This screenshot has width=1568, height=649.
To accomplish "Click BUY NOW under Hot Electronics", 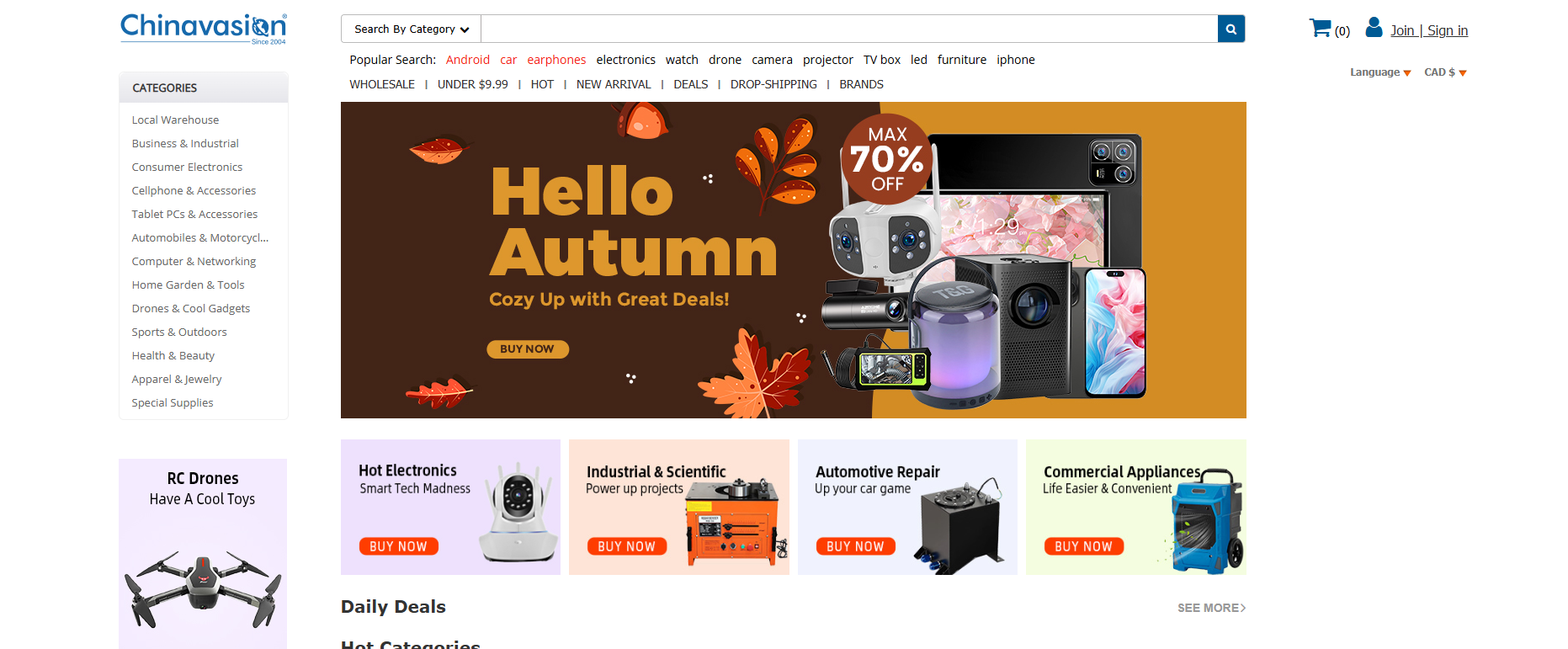I will point(398,546).
